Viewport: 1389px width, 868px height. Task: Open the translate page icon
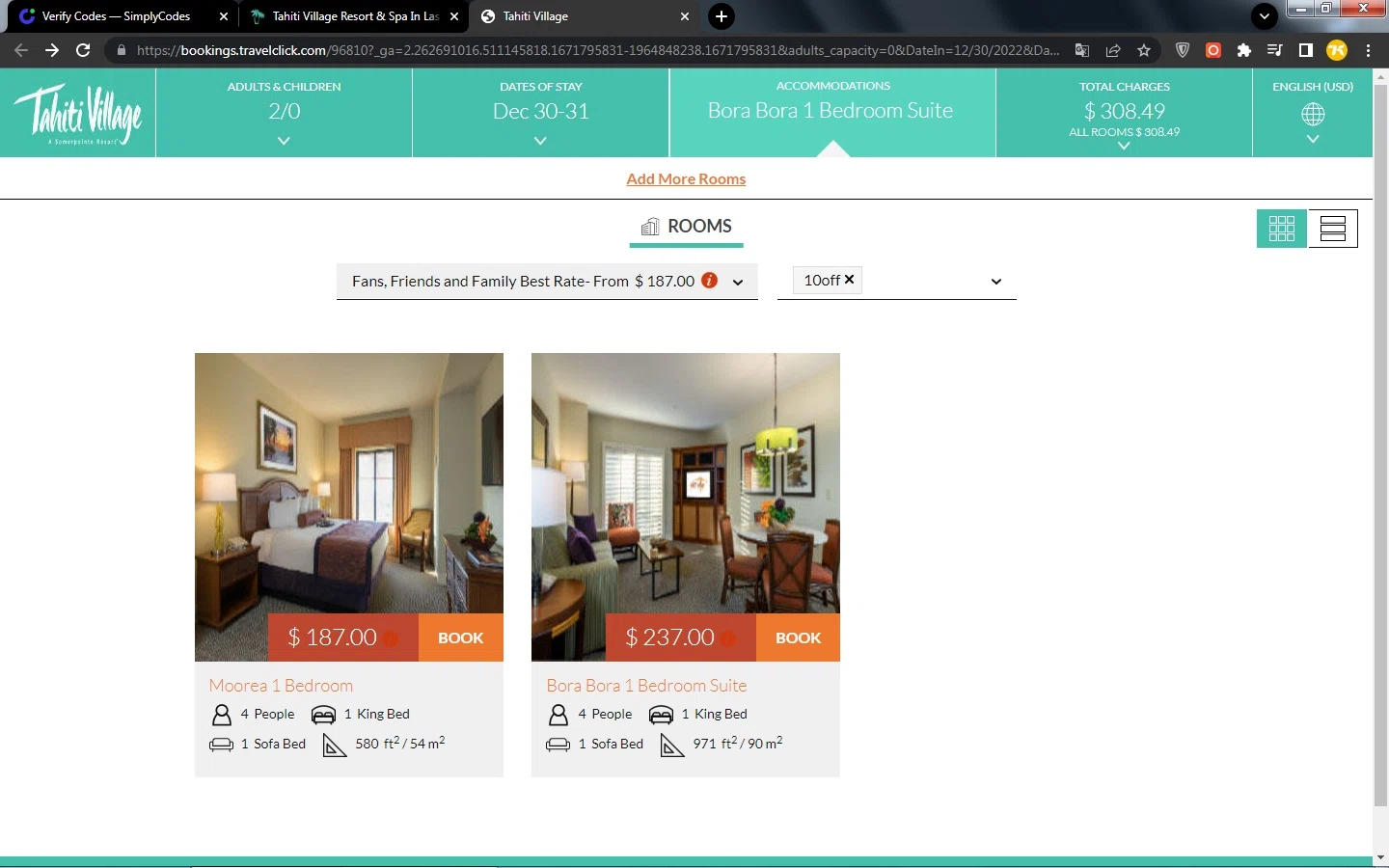1082,50
